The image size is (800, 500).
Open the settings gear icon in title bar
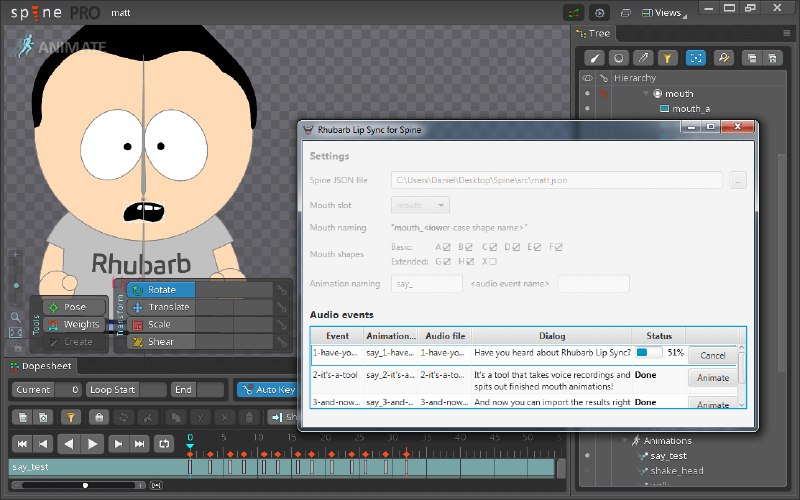(599, 13)
